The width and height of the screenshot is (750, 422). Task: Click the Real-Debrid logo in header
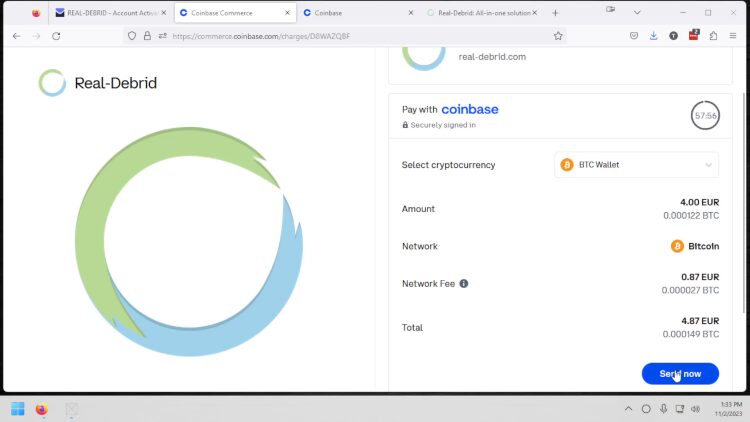coord(98,83)
